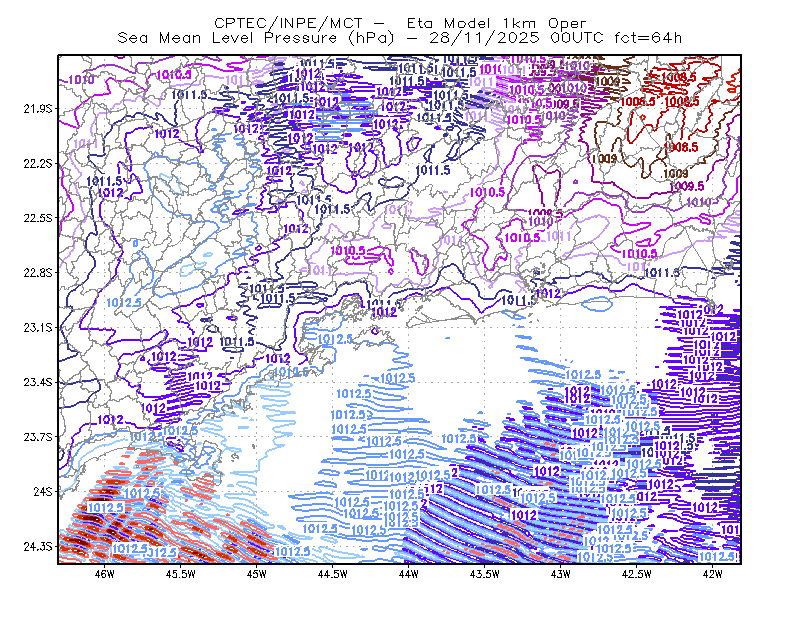The image size is (800, 618).
Task: Click the 28/11/2025 00UTC date text
Action: click(516, 38)
